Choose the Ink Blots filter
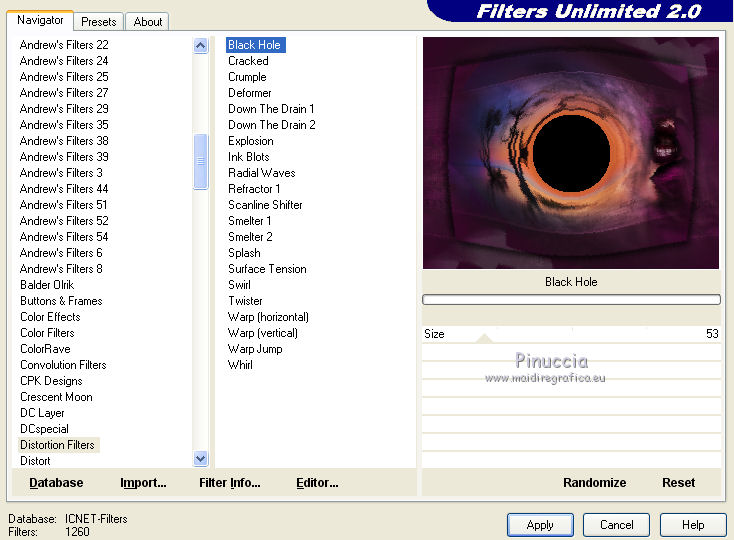 point(249,157)
